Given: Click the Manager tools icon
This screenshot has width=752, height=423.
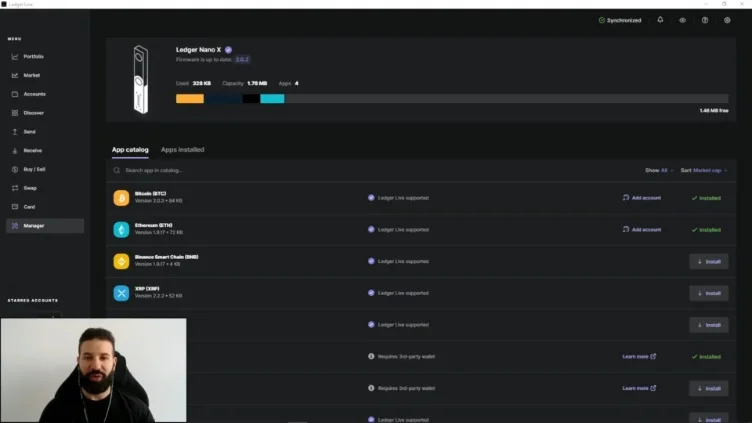Looking at the screenshot, I should coord(15,225).
